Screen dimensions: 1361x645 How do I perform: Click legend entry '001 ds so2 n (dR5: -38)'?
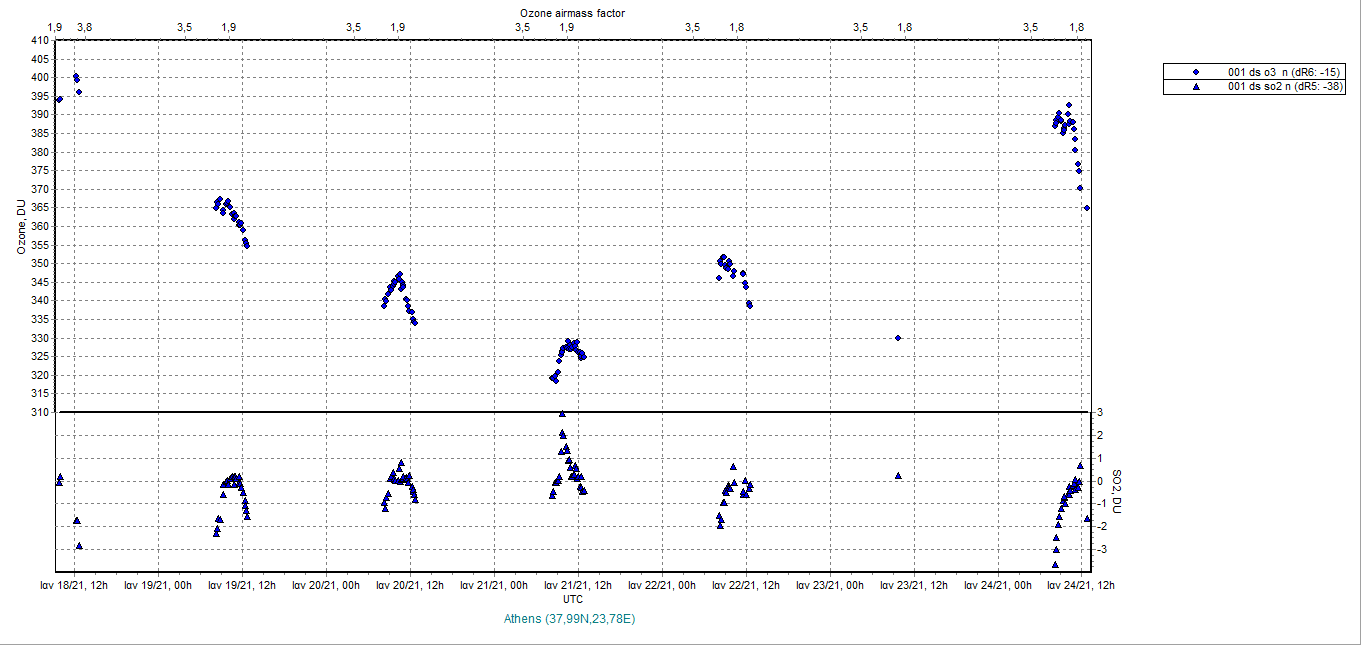point(1285,87)
